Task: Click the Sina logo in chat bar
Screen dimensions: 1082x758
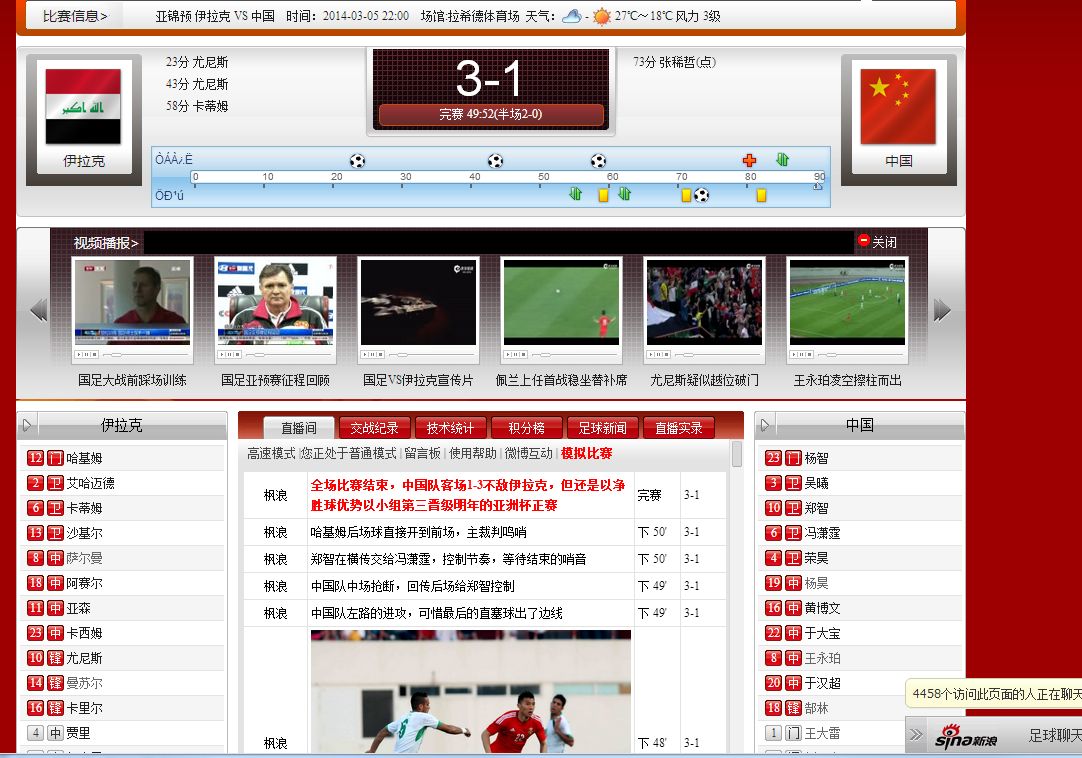Action: tap(966, 737)
